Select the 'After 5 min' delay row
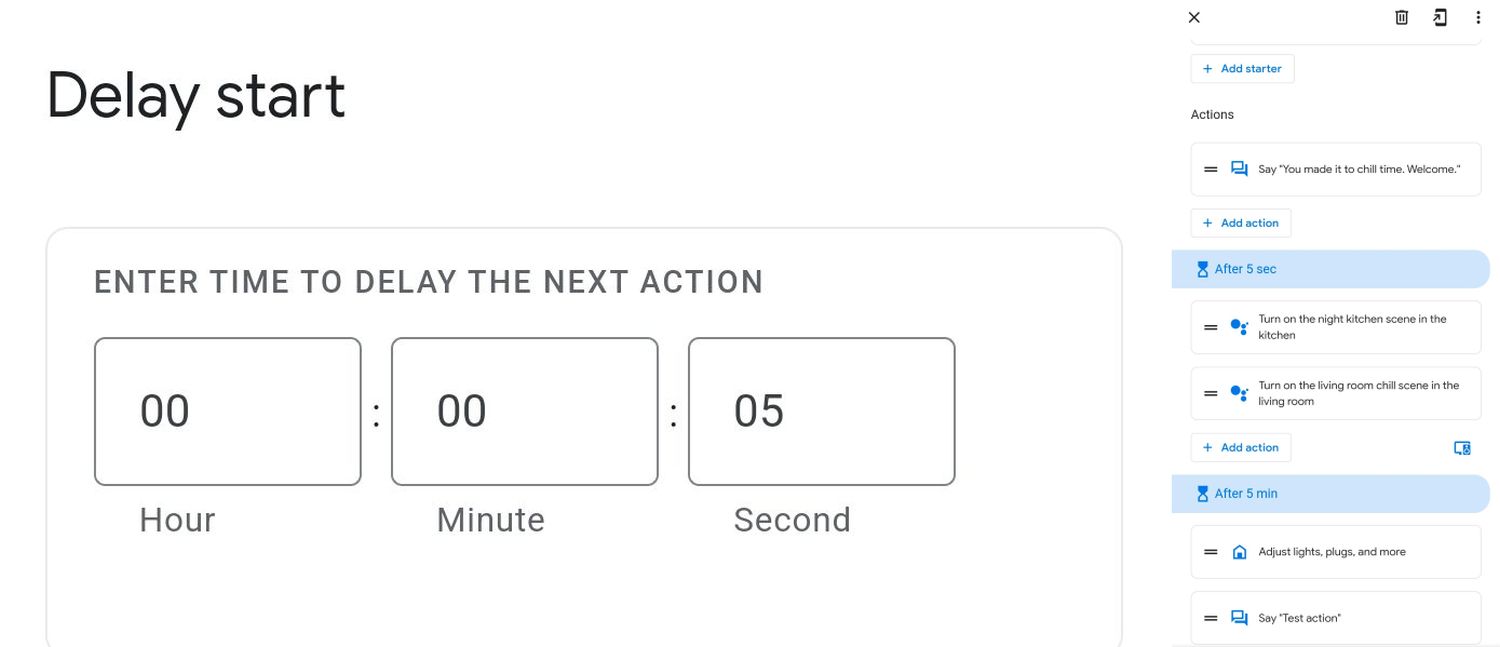The width and height of the screenshot is (1500, 647). coord(1330,493)
